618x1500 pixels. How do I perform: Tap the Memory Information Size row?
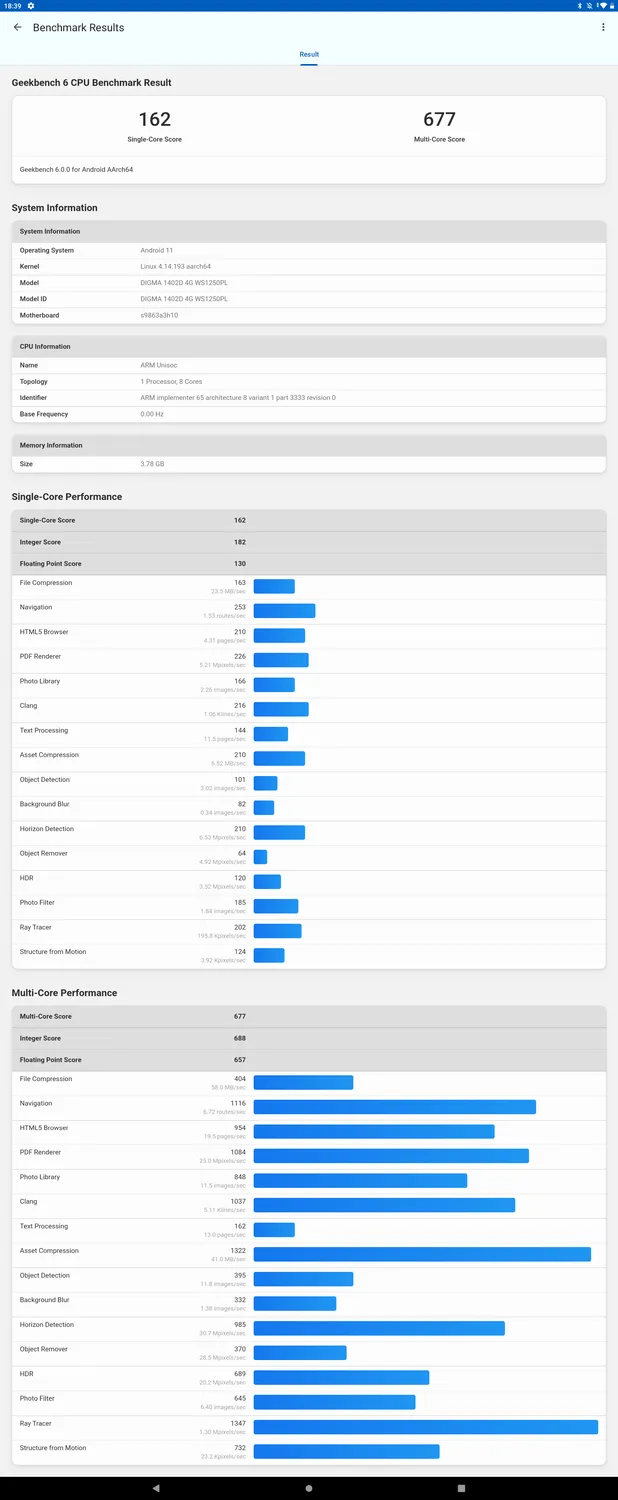tap(308, 464)
